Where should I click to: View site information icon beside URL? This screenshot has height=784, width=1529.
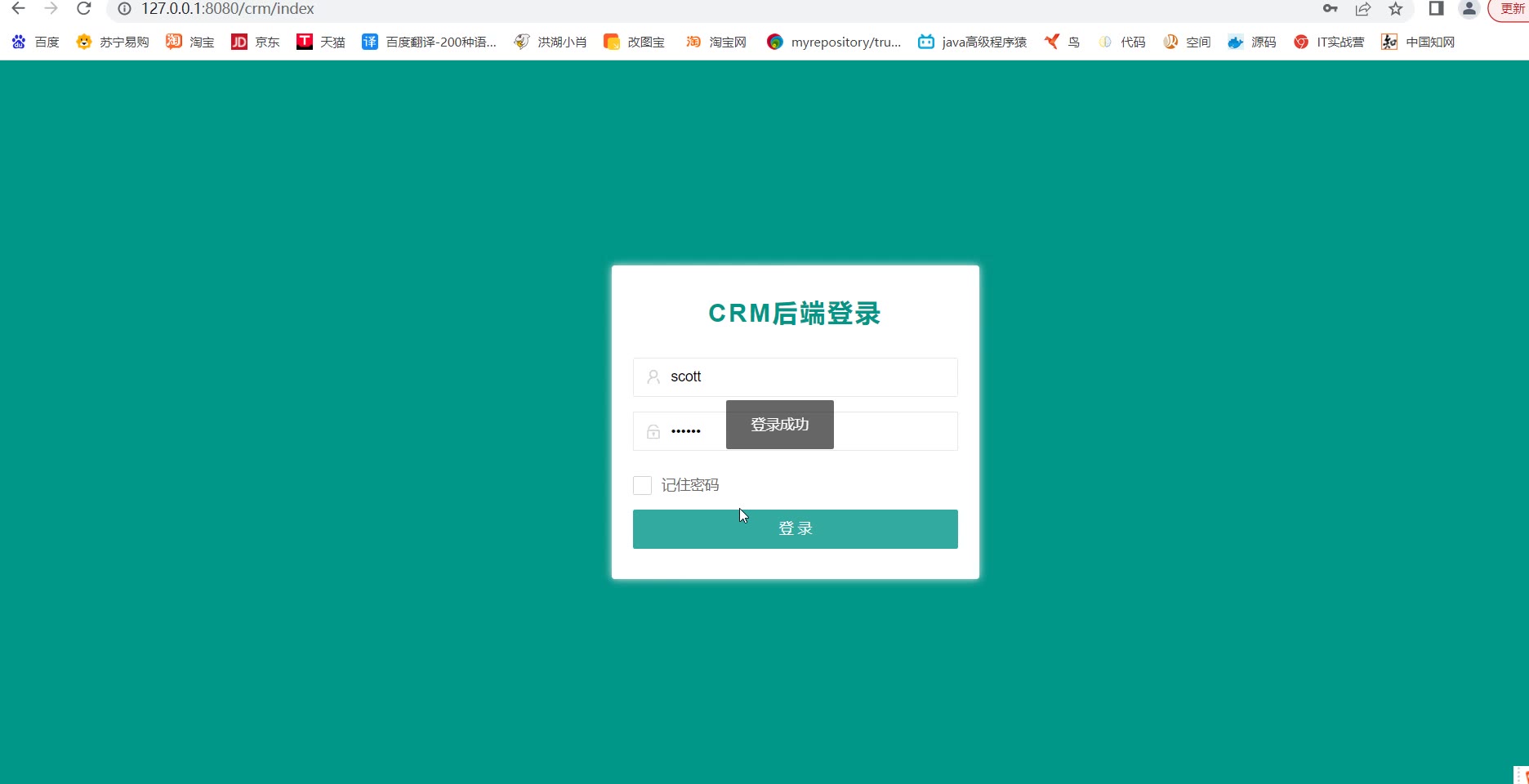124,9
